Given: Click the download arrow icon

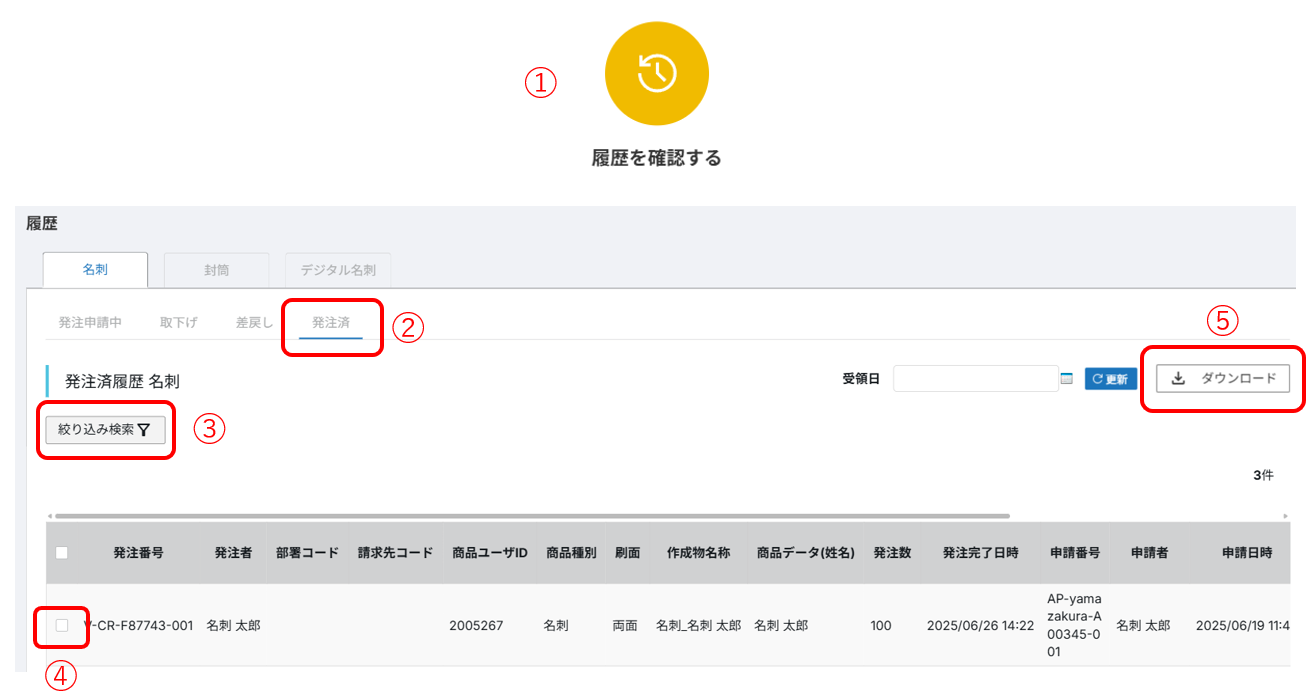Looking at the screenshot, I should click(x=1178, y=378).
